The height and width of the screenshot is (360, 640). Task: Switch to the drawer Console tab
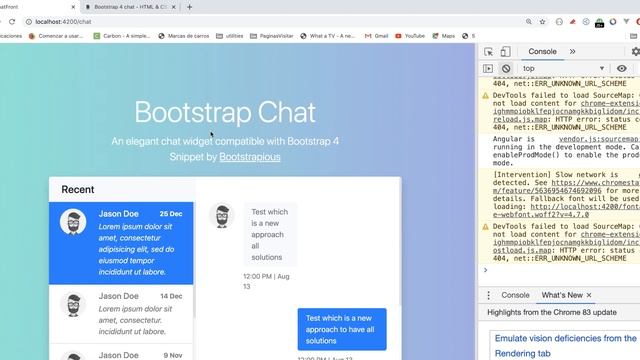[515, 295]
